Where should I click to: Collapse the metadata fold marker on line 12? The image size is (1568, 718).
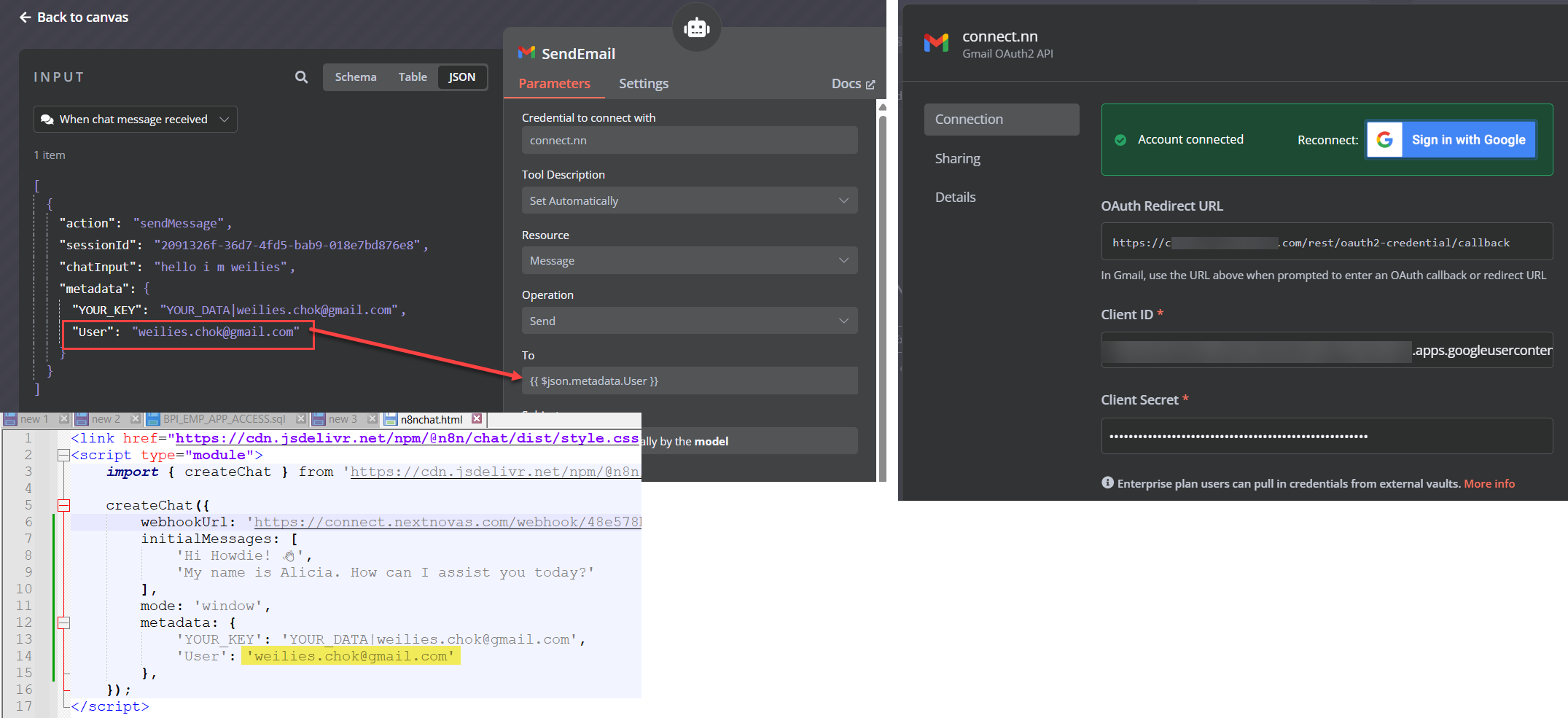click(x=63, y=623)
